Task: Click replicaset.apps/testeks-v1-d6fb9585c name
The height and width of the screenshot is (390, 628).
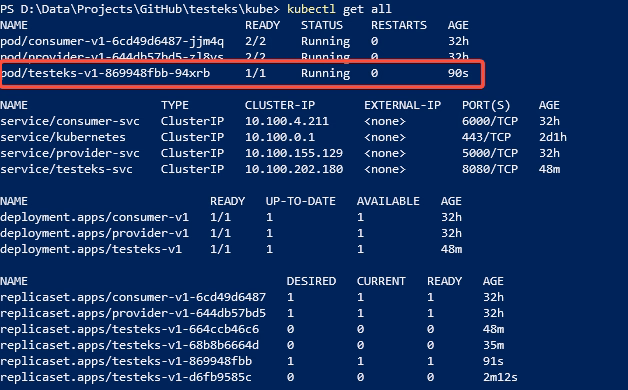Action: coord(126,377)
